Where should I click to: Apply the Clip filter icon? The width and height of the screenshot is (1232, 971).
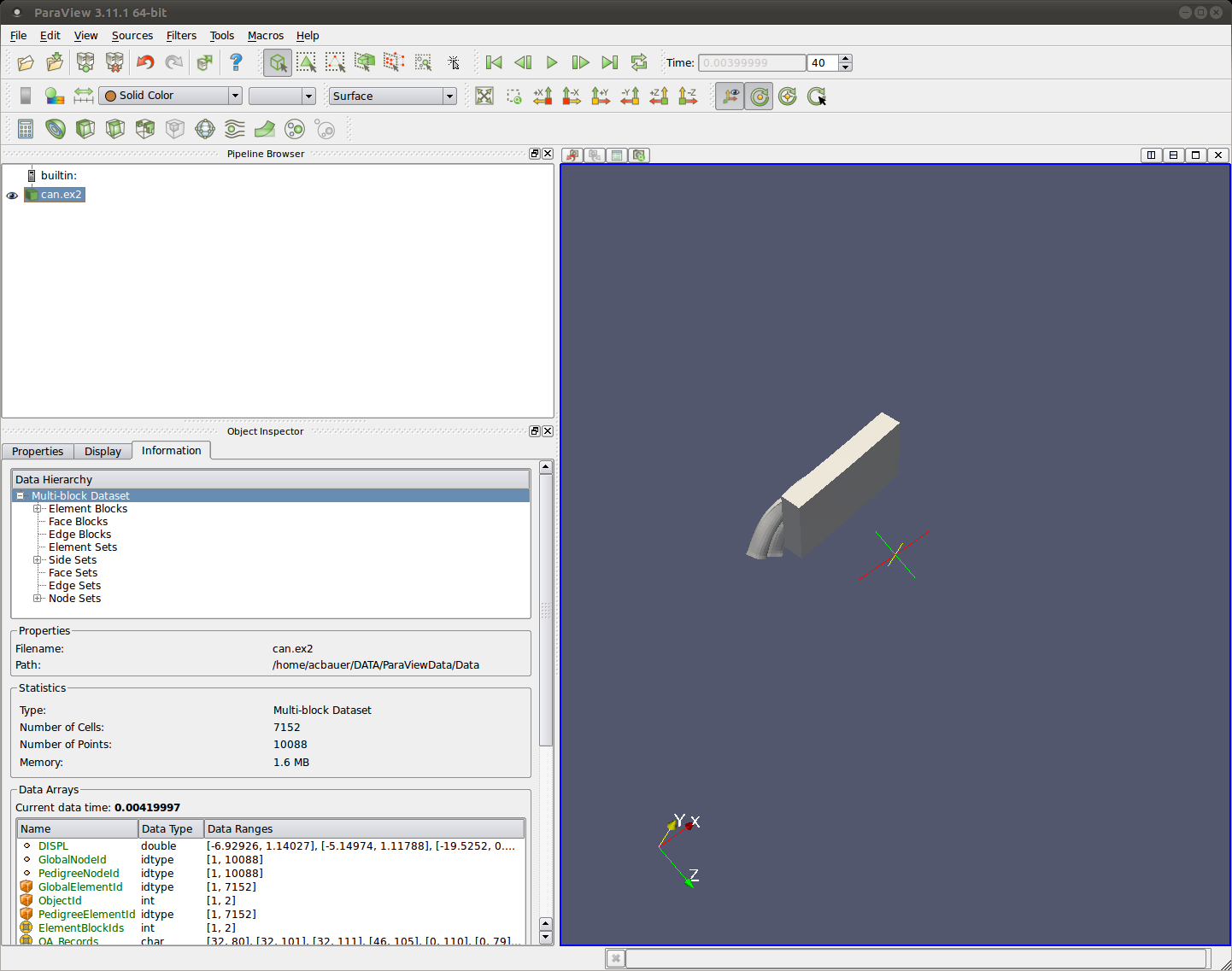[x=85, y=129]
